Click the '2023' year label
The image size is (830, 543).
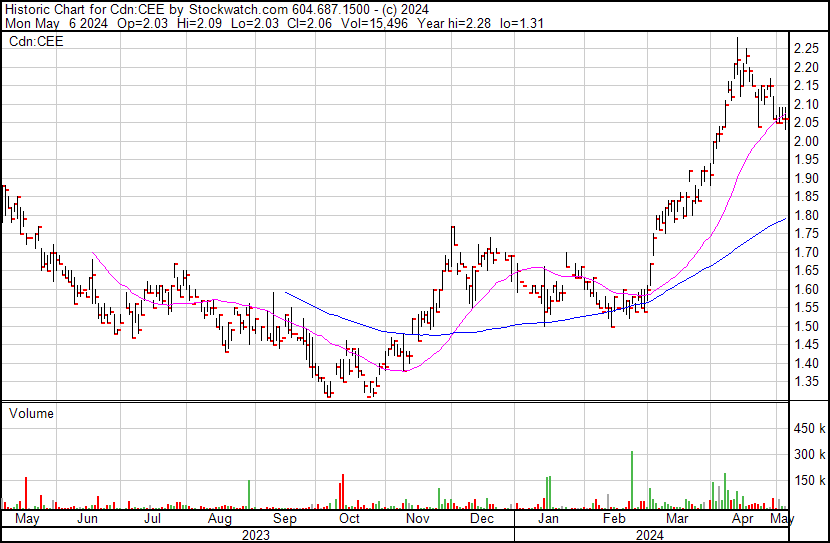click(256, 535)
